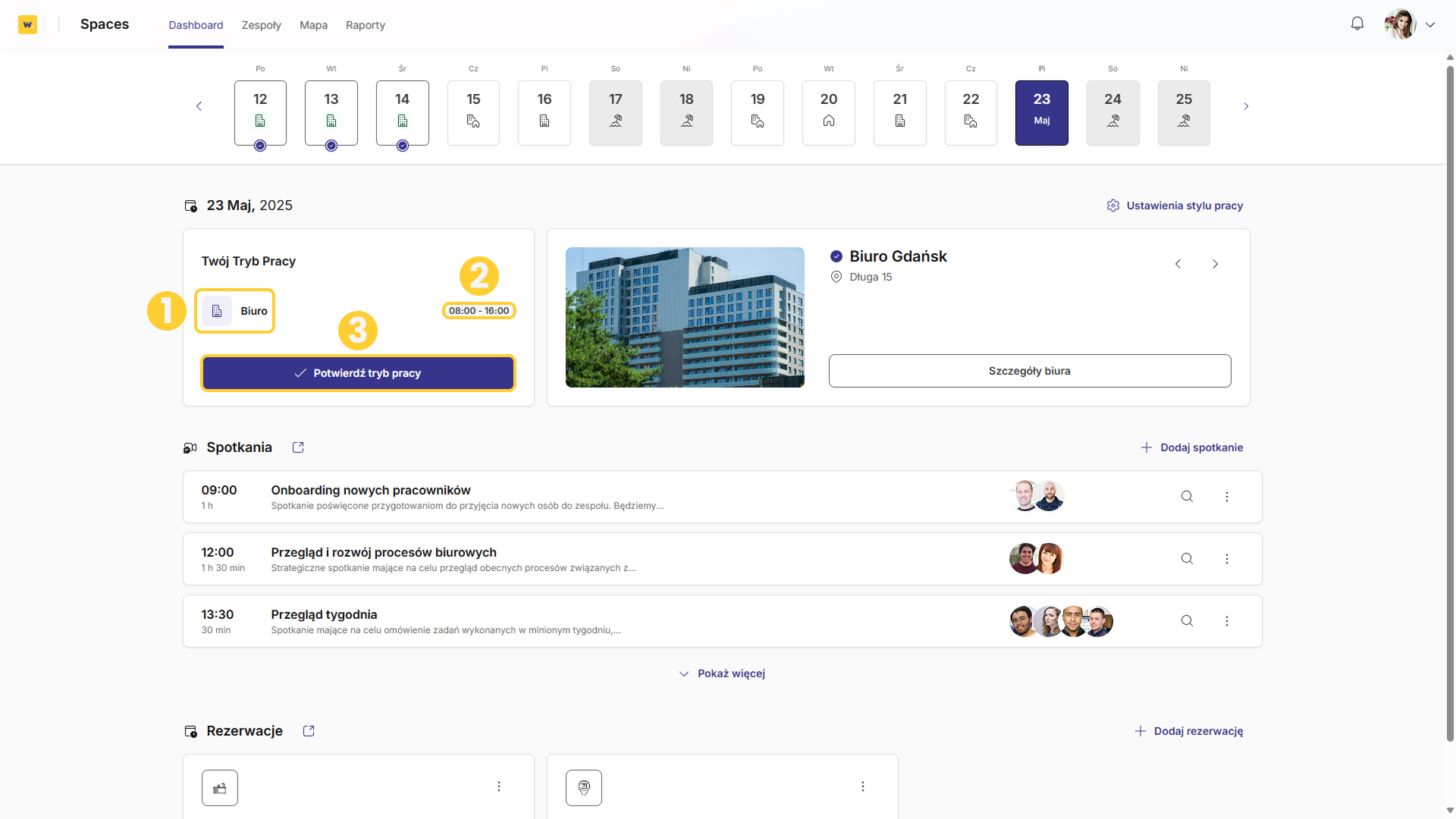
Task: Open Rezerwacje section in external view
Action: pyautogui.click(x=309, y=731)
